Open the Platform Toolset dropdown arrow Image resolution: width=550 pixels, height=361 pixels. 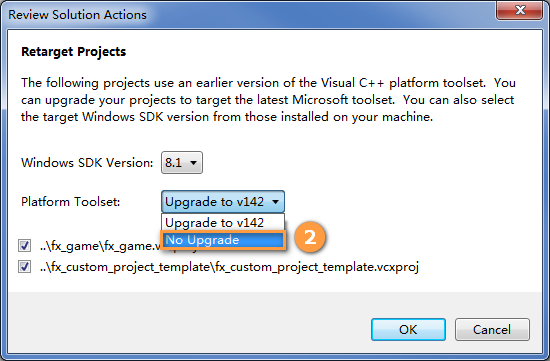click(x=276, y=202)
